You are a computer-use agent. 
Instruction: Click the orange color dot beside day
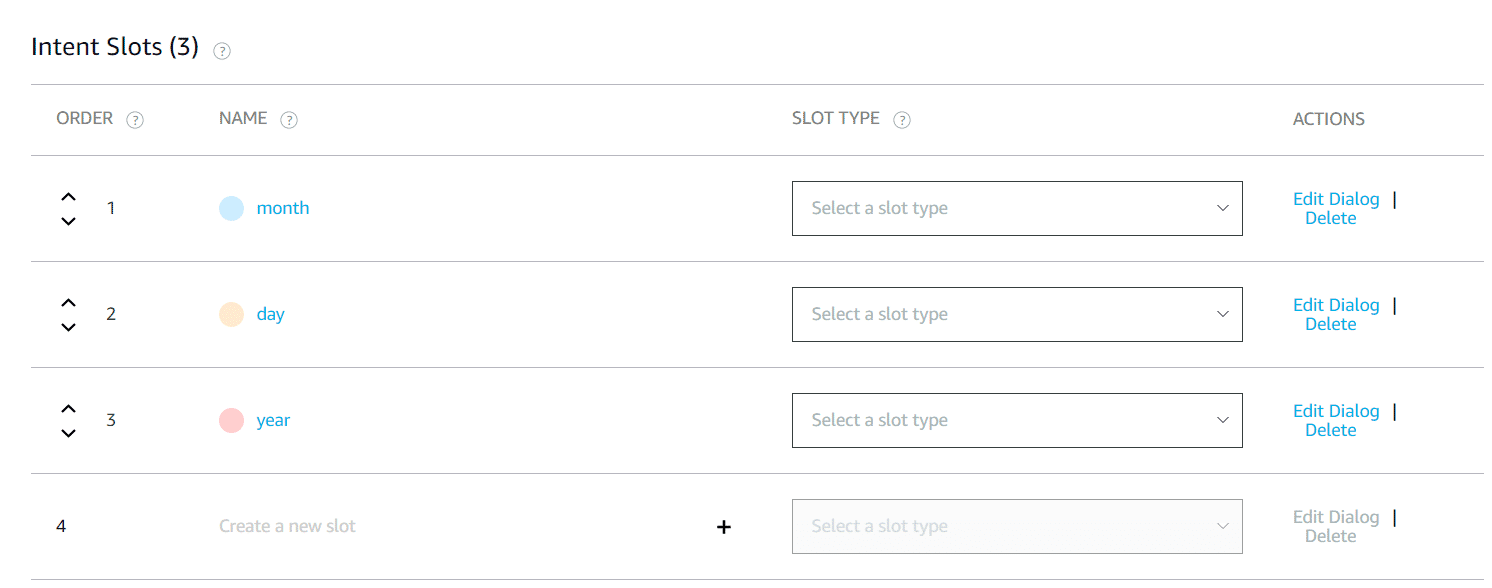231,314
